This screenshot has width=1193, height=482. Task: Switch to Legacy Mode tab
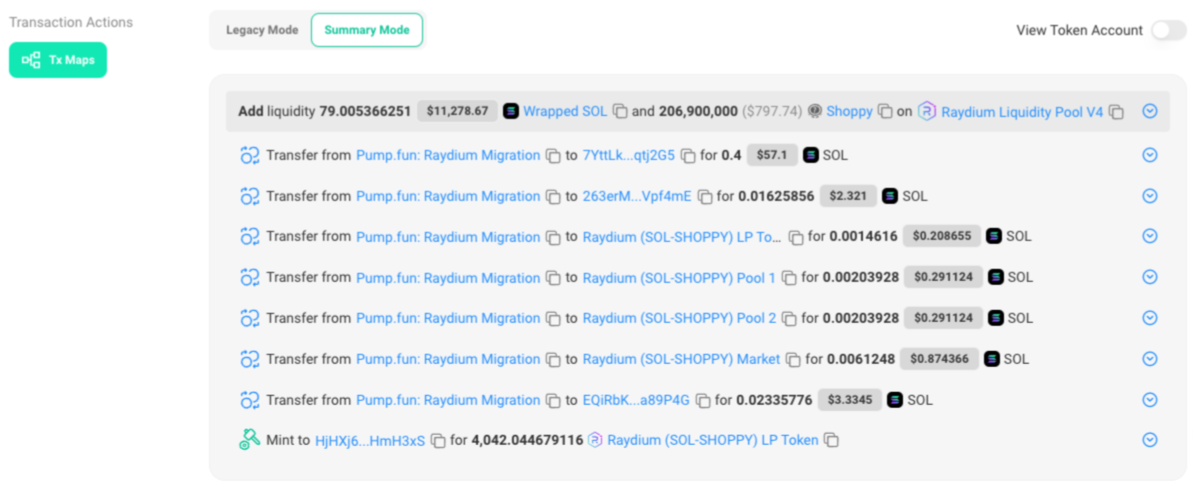(x=262, y=30)
